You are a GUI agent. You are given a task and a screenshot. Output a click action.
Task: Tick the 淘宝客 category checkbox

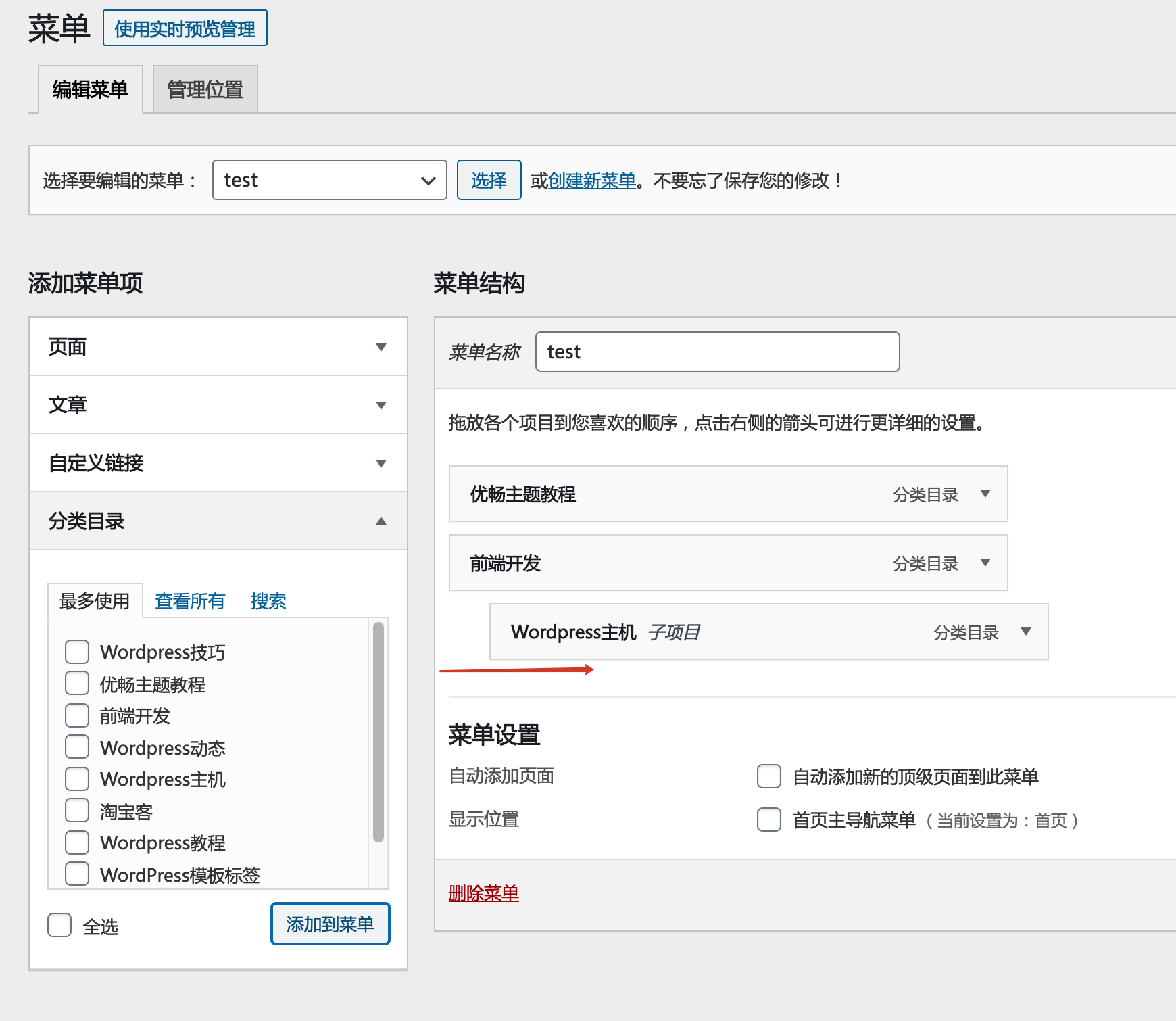point(77,811)
